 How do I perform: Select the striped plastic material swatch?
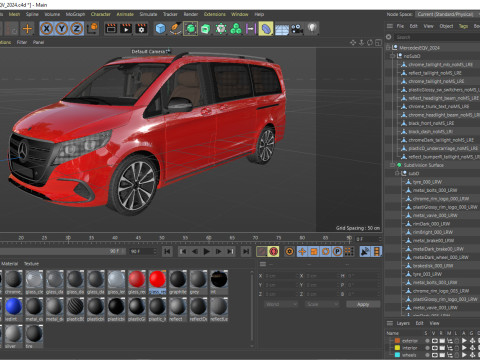coord(75,306)
